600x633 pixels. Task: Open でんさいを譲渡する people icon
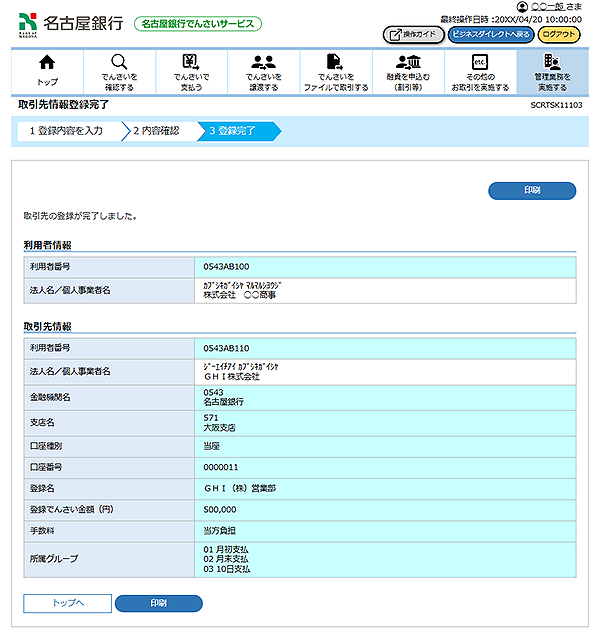[264, 63]
